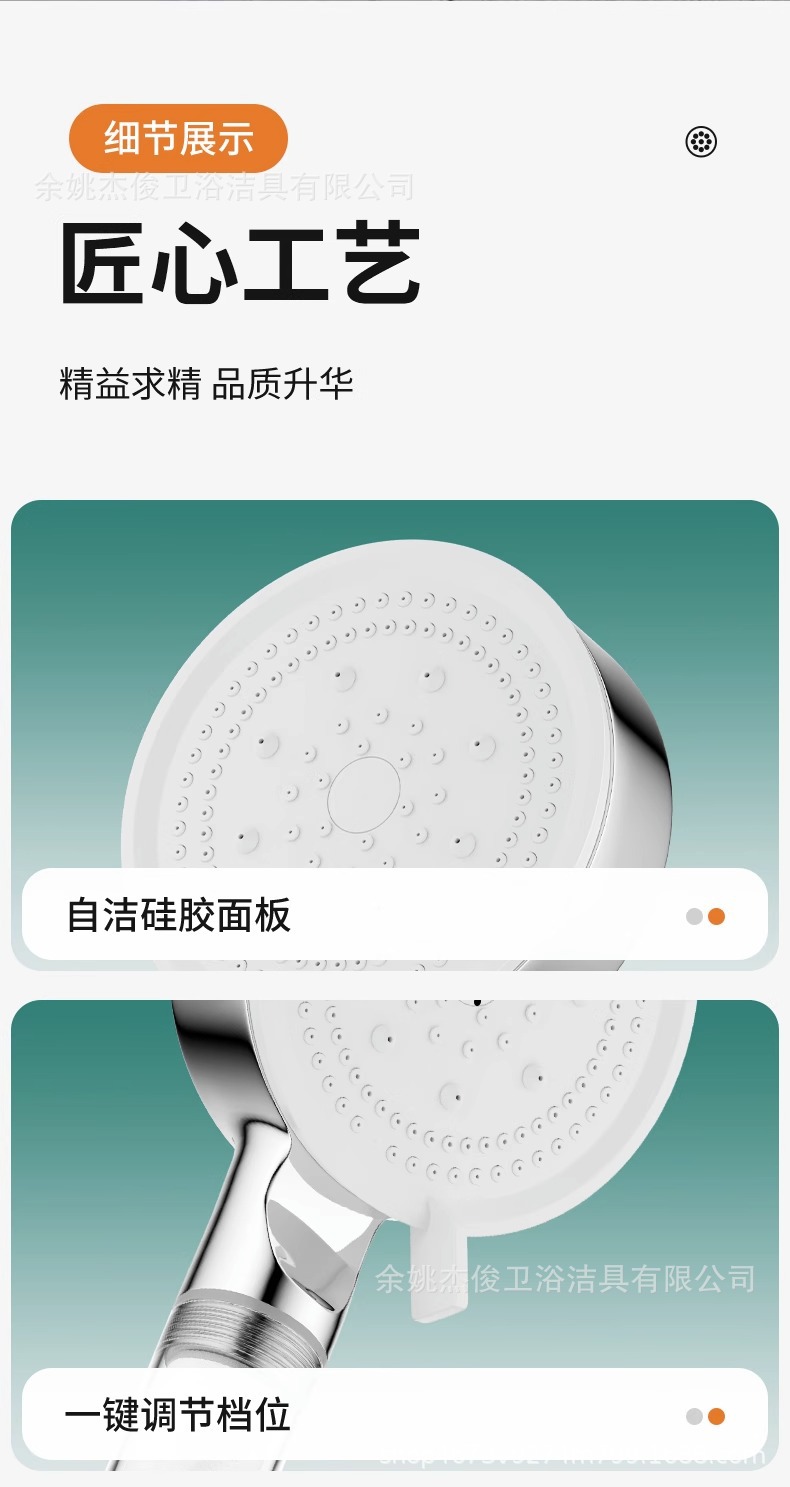Click the 一键调节档位 text label
Image resolution: width=790 pixels, height=1487 pixels.
pos(179,1415)
